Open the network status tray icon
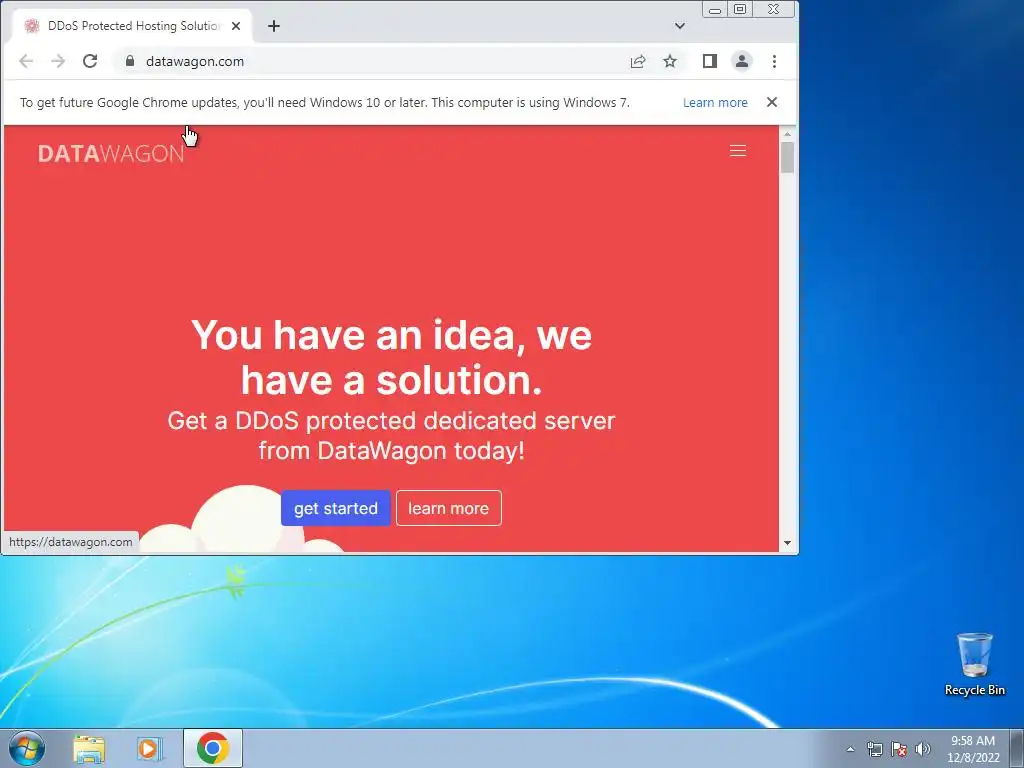This screenshot has width=1024, height=768. (875, 749)
